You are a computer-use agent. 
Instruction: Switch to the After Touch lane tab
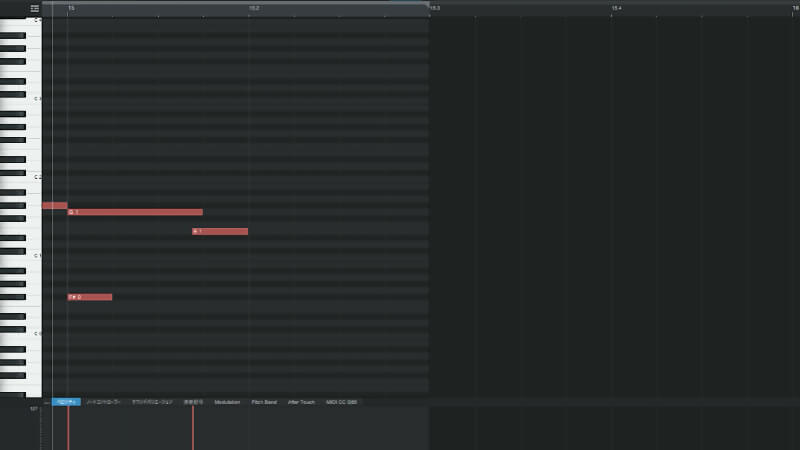(x=302, y=402)
